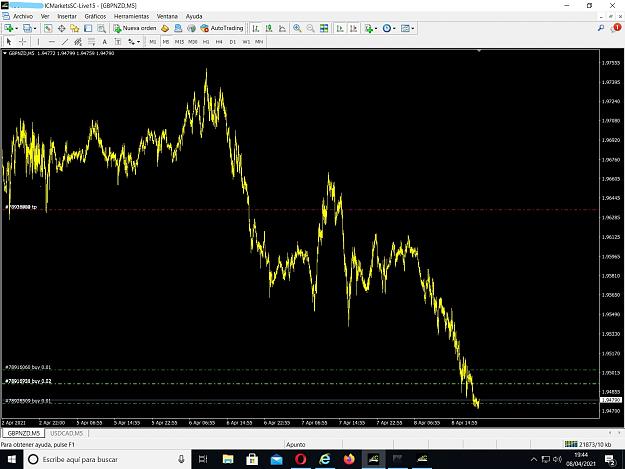Image resolution: width=625 pixels, height=469 pixels.
Task: Switch to H4 timeframe
Action: click(x=219, y=41)
